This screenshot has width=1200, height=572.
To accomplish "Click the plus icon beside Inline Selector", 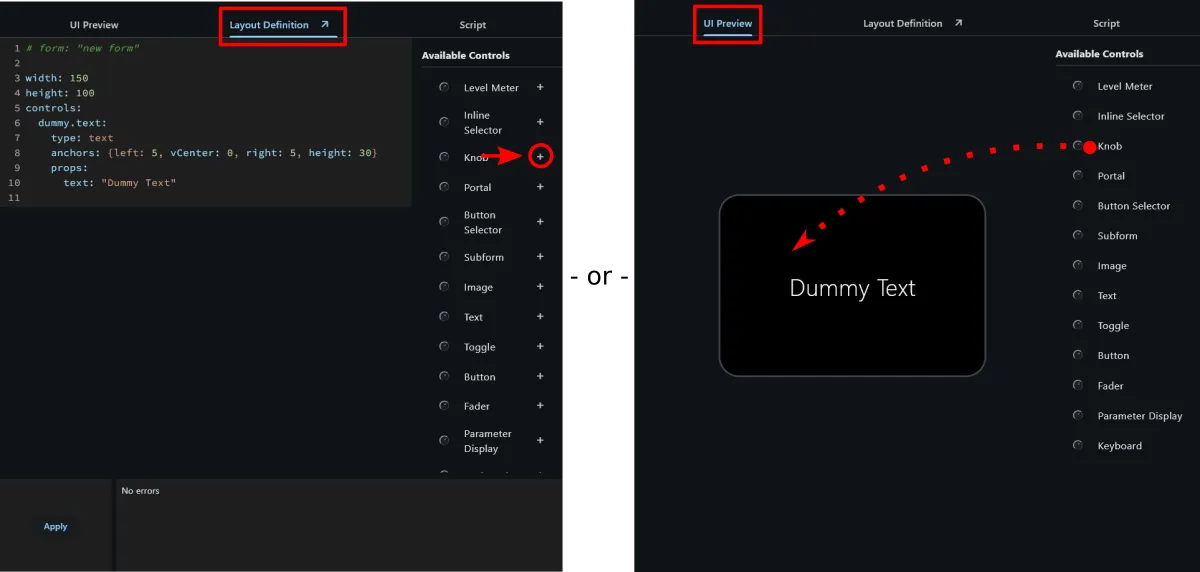I will pos(540,122).
